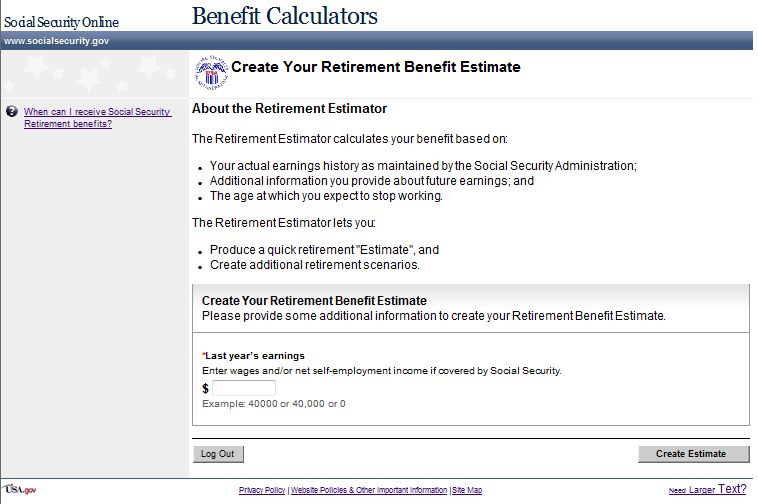Click the dollar sign beside earnings field

tap(206, 388)
